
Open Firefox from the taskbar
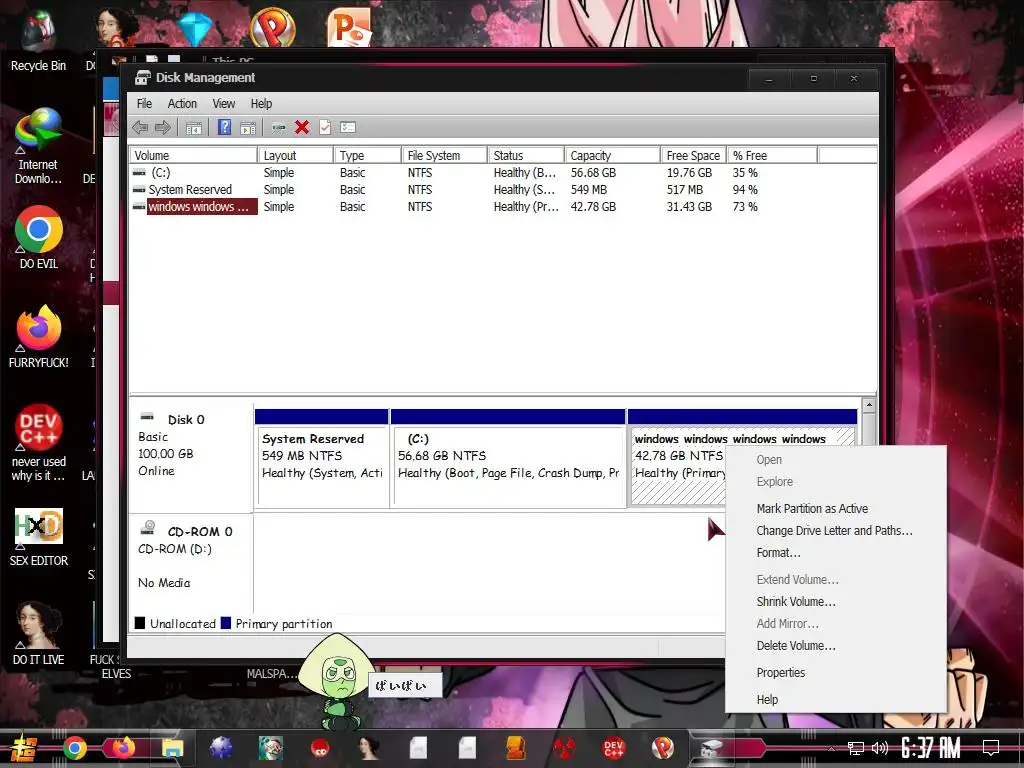[x=122, y=748]
